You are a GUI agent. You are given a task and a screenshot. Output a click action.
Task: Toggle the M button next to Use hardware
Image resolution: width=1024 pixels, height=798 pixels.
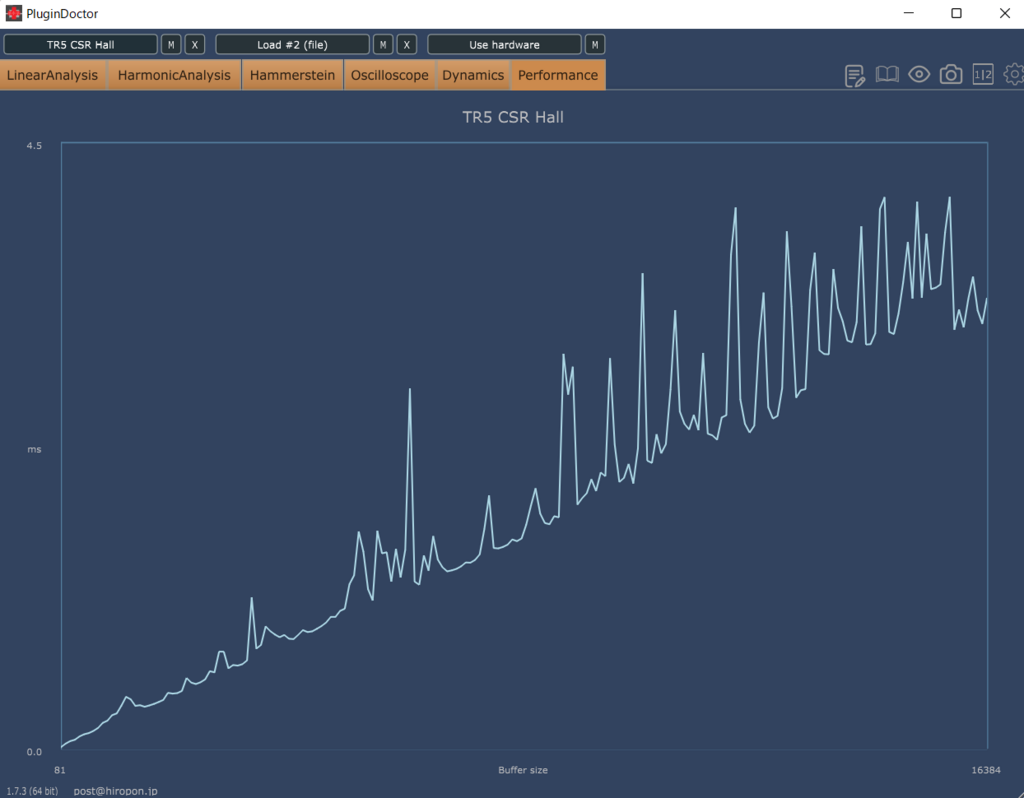pyautogui.click(x=594, y=44)
